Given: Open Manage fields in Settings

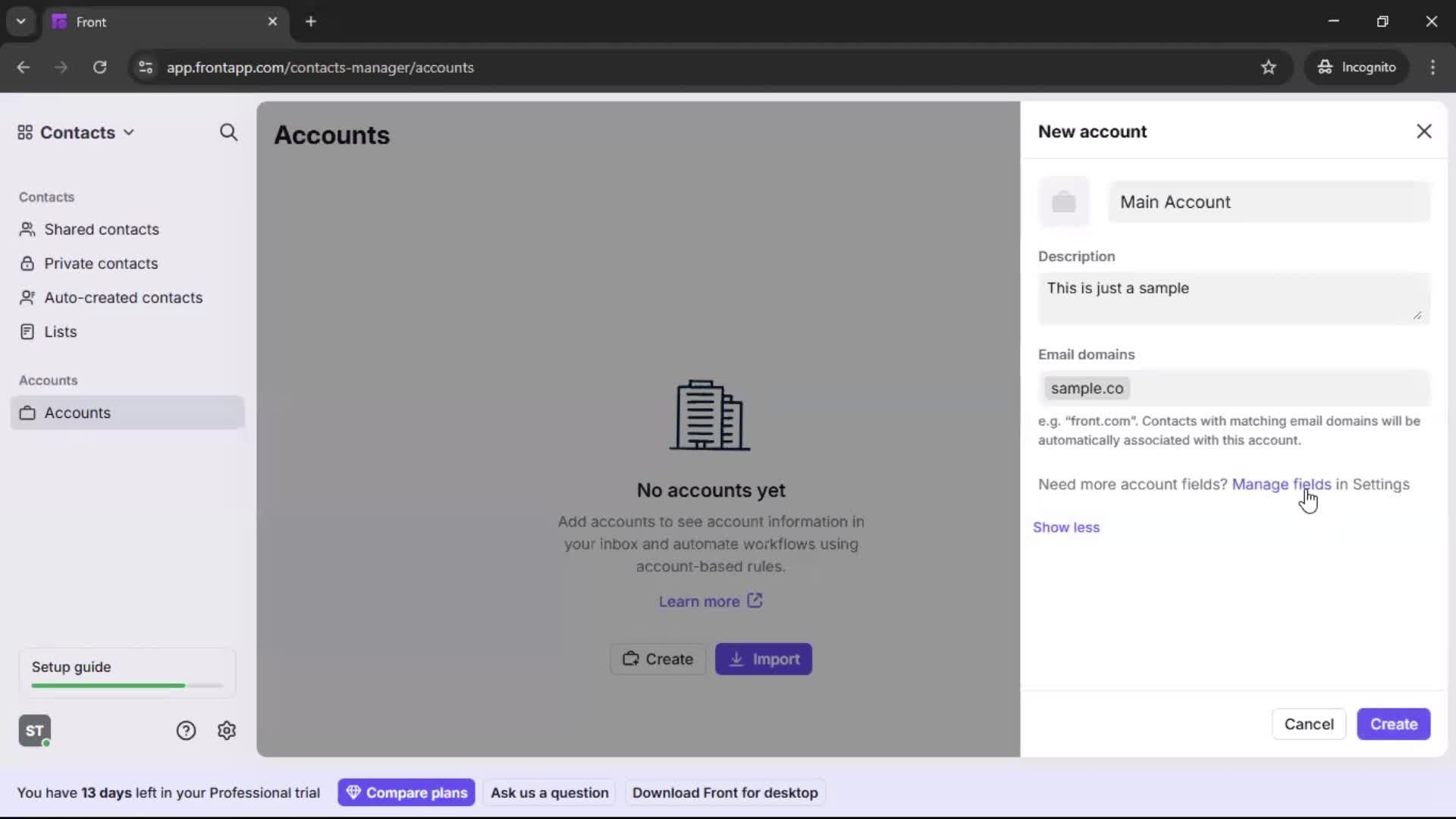Looking at the screenshot, I should (1282, 484).
